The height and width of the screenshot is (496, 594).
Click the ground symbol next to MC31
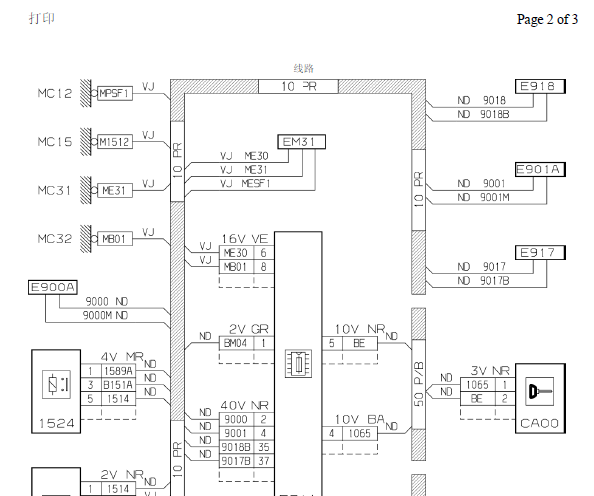pos(86,190)
